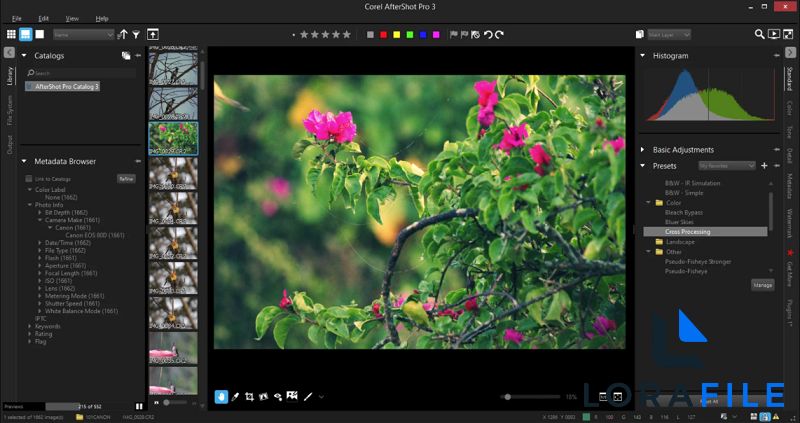Apply the red color label
This screenshot has width=800, height=423.
[384, 35]
